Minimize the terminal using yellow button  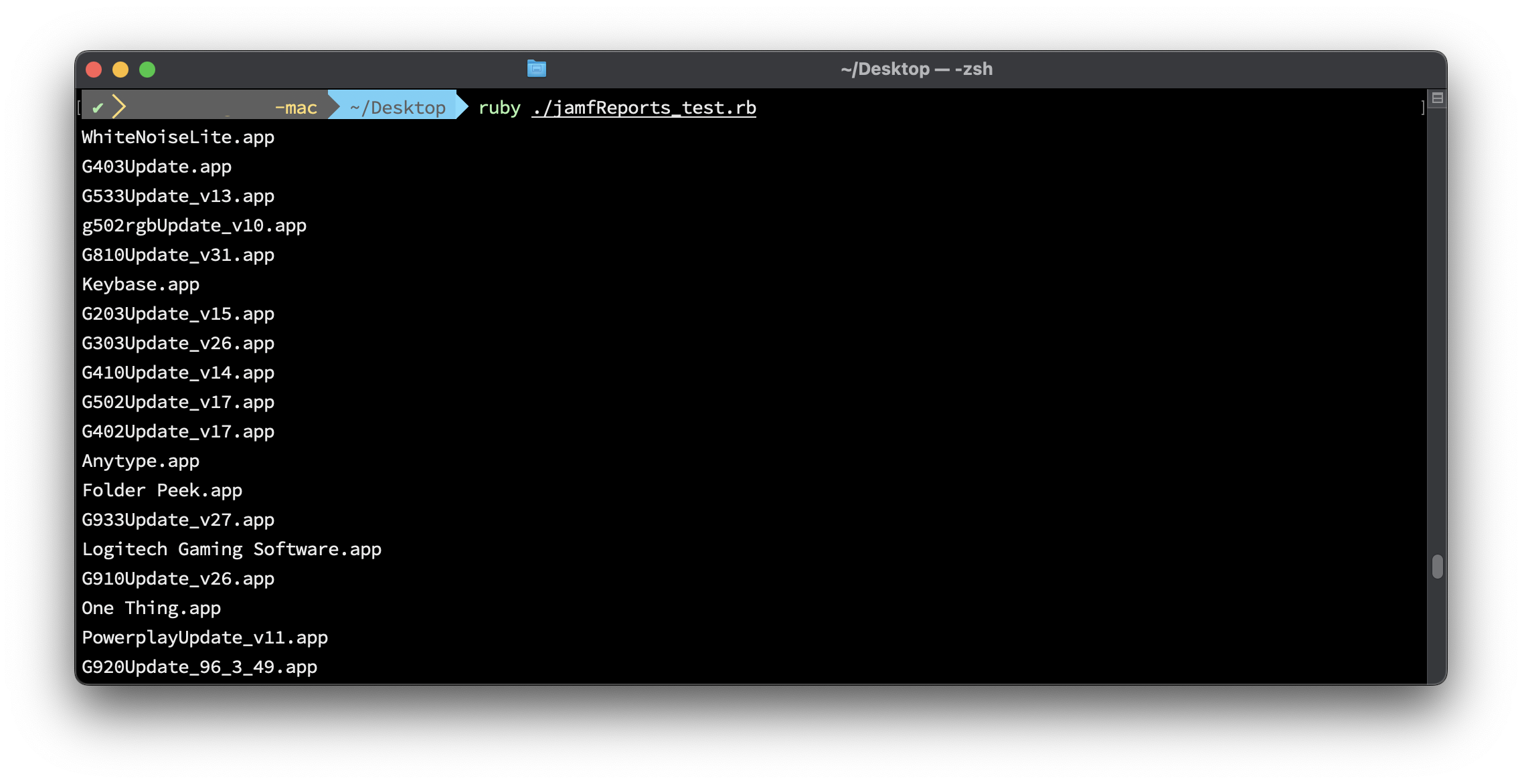point(120,70)
